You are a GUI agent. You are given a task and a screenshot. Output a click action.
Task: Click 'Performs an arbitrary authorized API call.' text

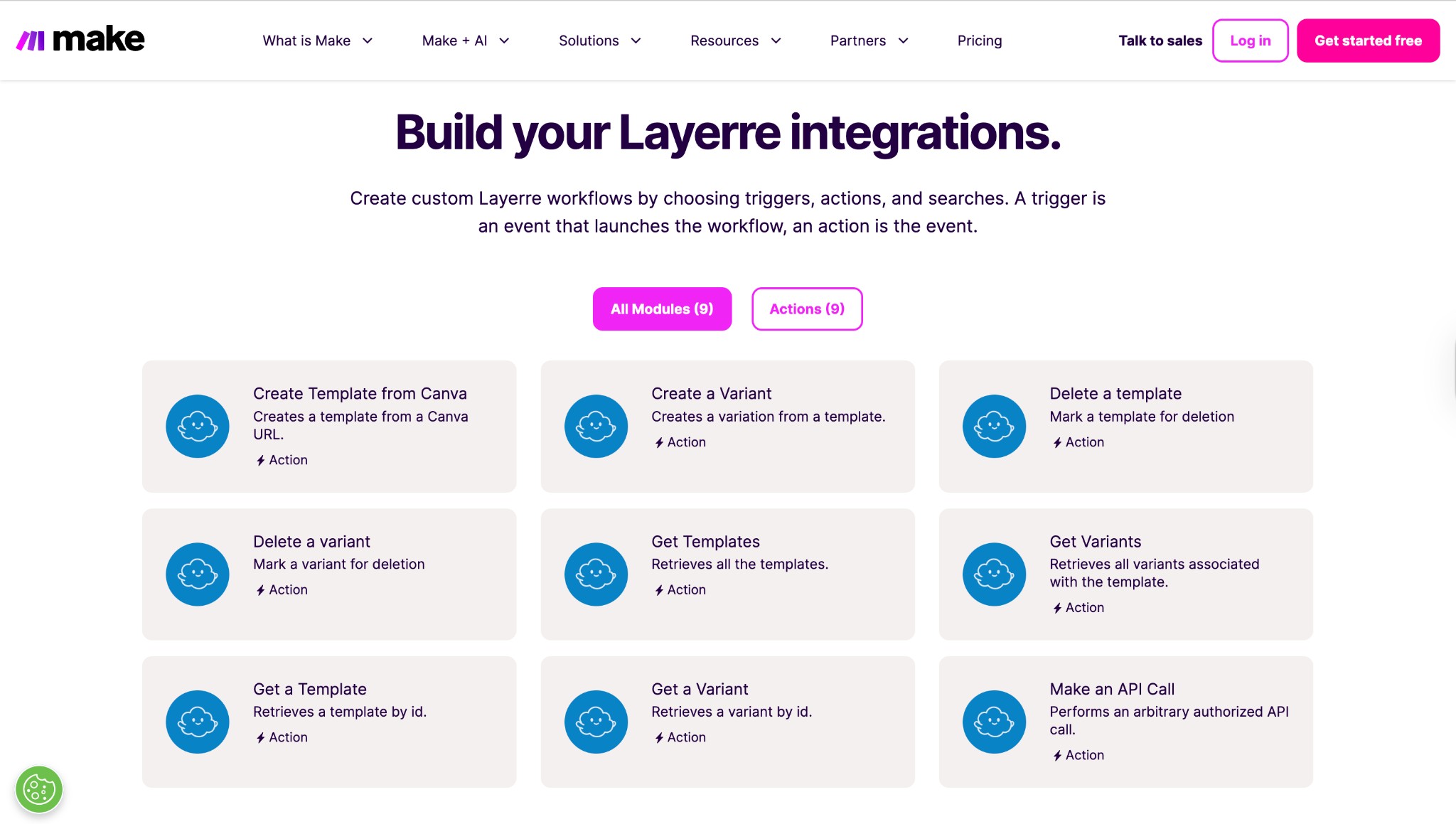pos(1169,721)
